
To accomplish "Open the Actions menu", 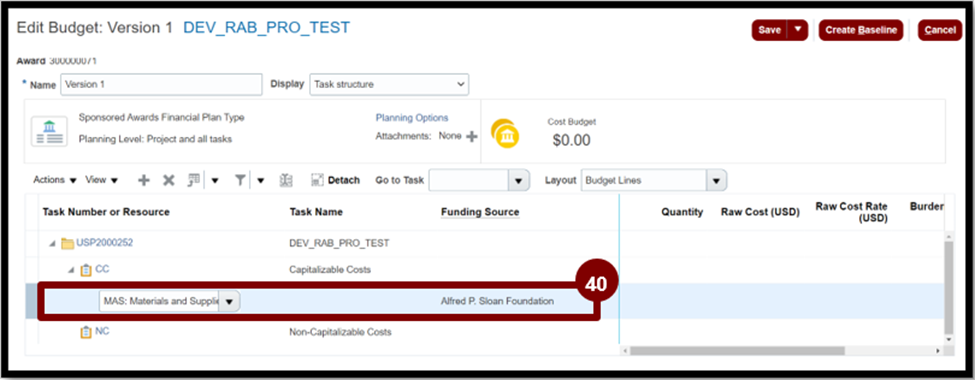I will click(55, 180).
